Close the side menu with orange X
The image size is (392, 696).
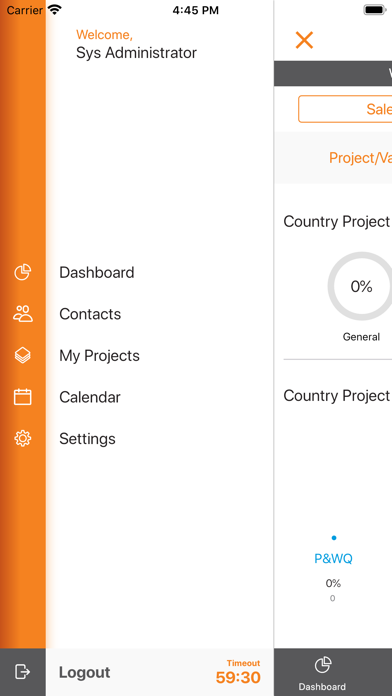point(304,40)
